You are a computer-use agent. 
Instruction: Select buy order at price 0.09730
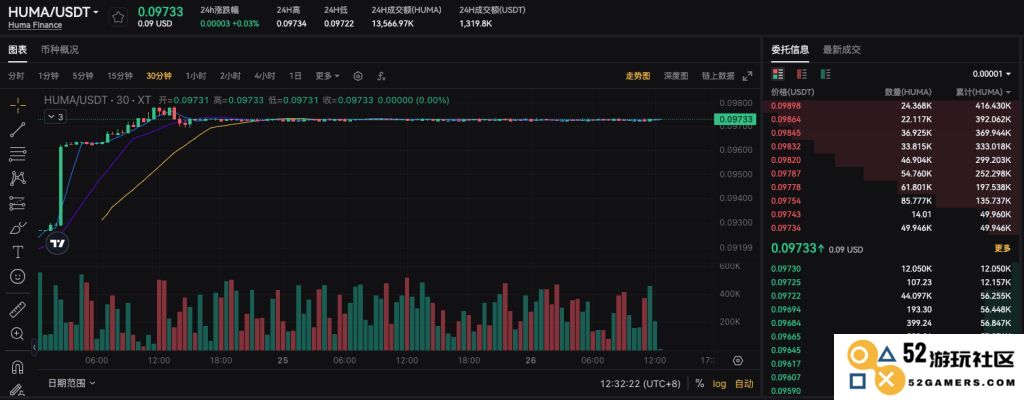pos(891,269)
